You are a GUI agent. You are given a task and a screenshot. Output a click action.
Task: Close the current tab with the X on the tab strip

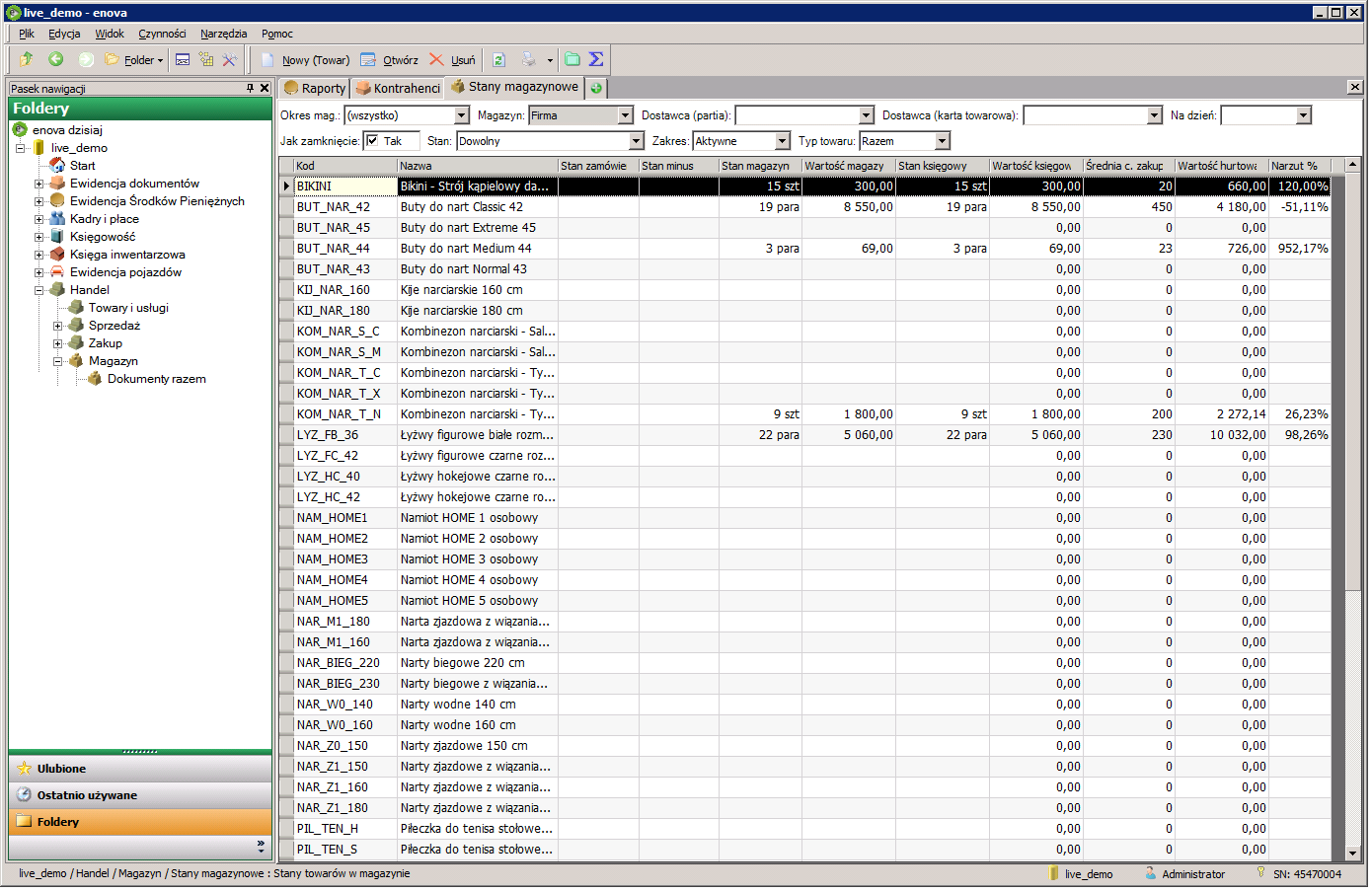[1354, 88]
